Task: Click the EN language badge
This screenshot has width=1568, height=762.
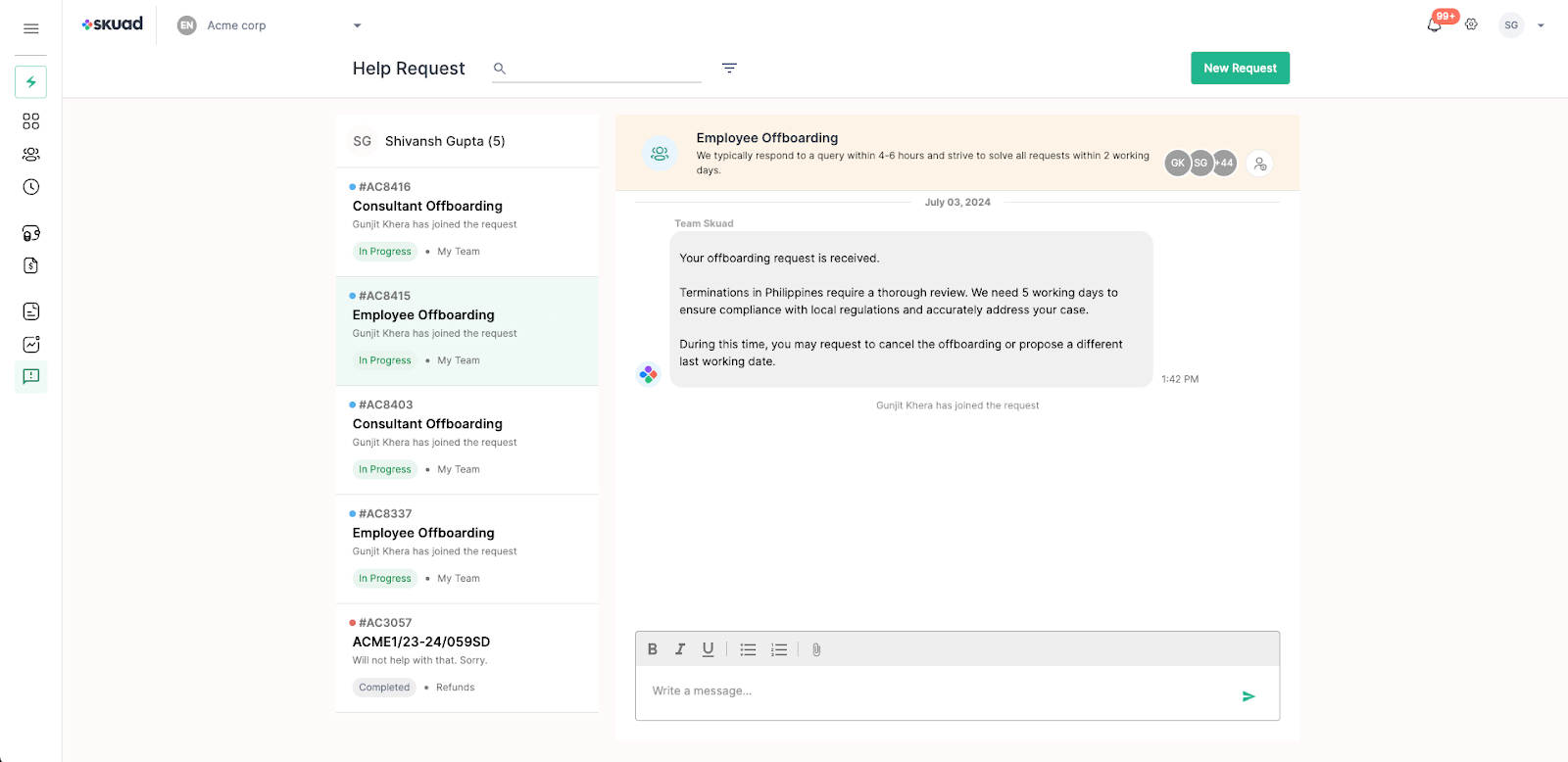Action: (x=187, y=25)
